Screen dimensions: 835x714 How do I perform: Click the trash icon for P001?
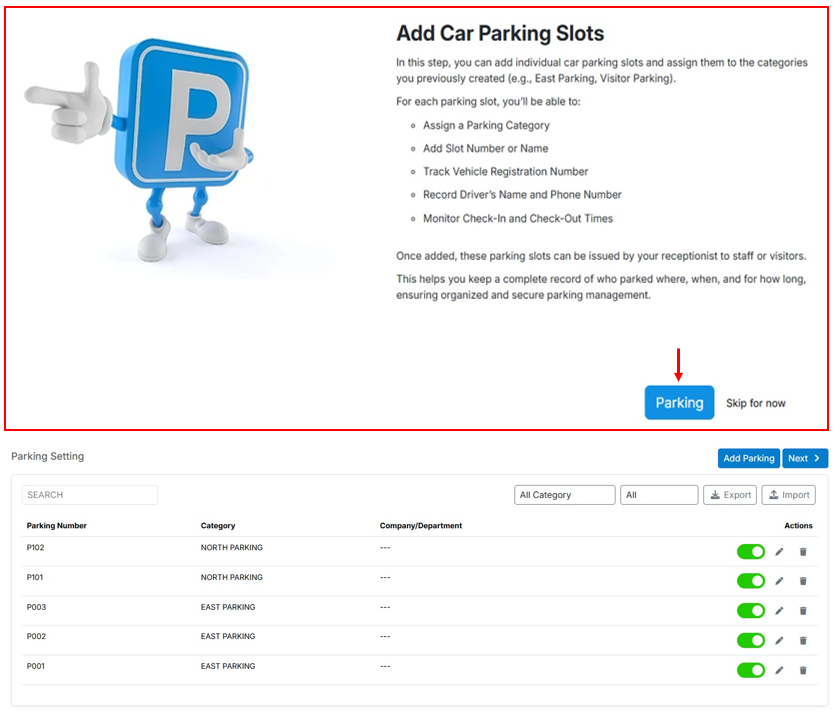[802, 670]
